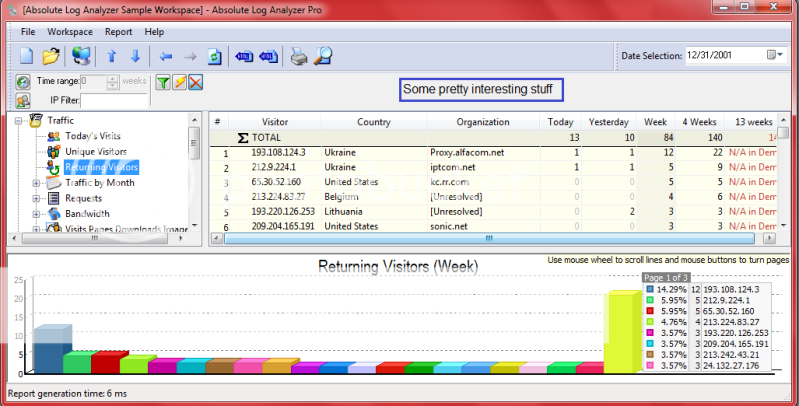Screen dimensions: 799x406
Task: Click the blue legend swatch for 193.108.124.3
Action: pyautogui.click(x=650, y=290)
